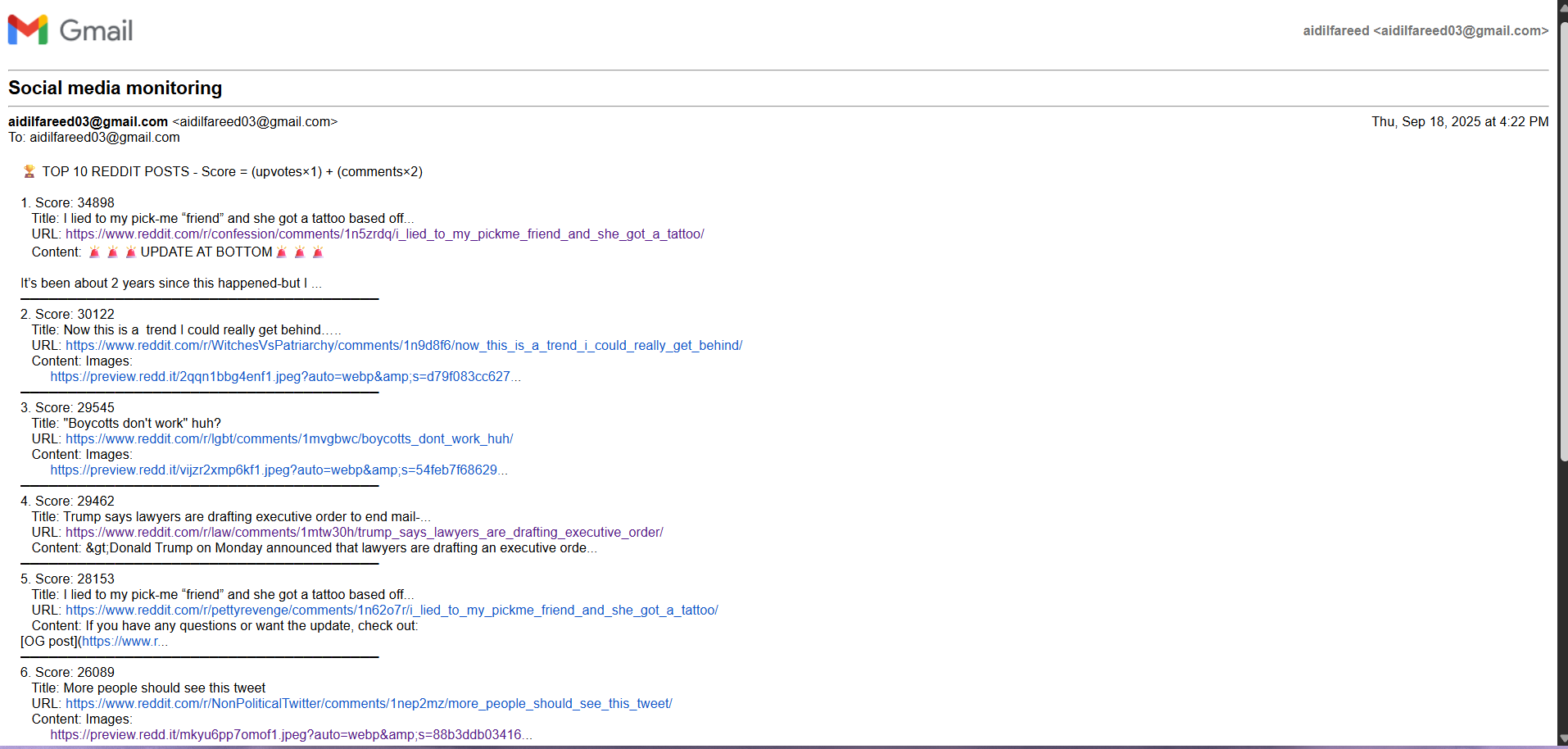1568x749 pixels.
Task: Open the r/confession pick-me friend post link
Action: pos(384,234)
